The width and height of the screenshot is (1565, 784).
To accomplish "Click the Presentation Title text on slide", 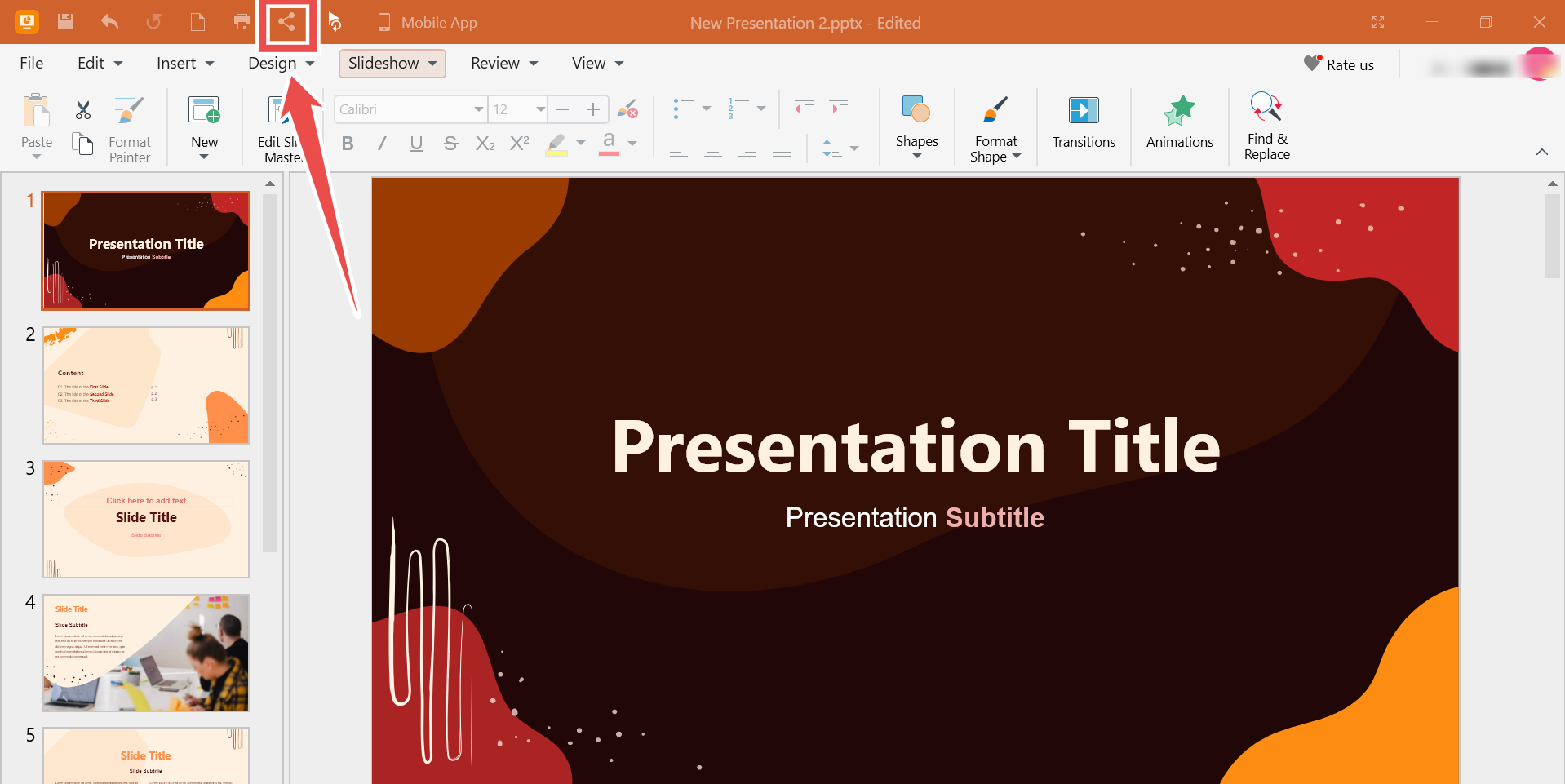I will (x=916, y=445).
